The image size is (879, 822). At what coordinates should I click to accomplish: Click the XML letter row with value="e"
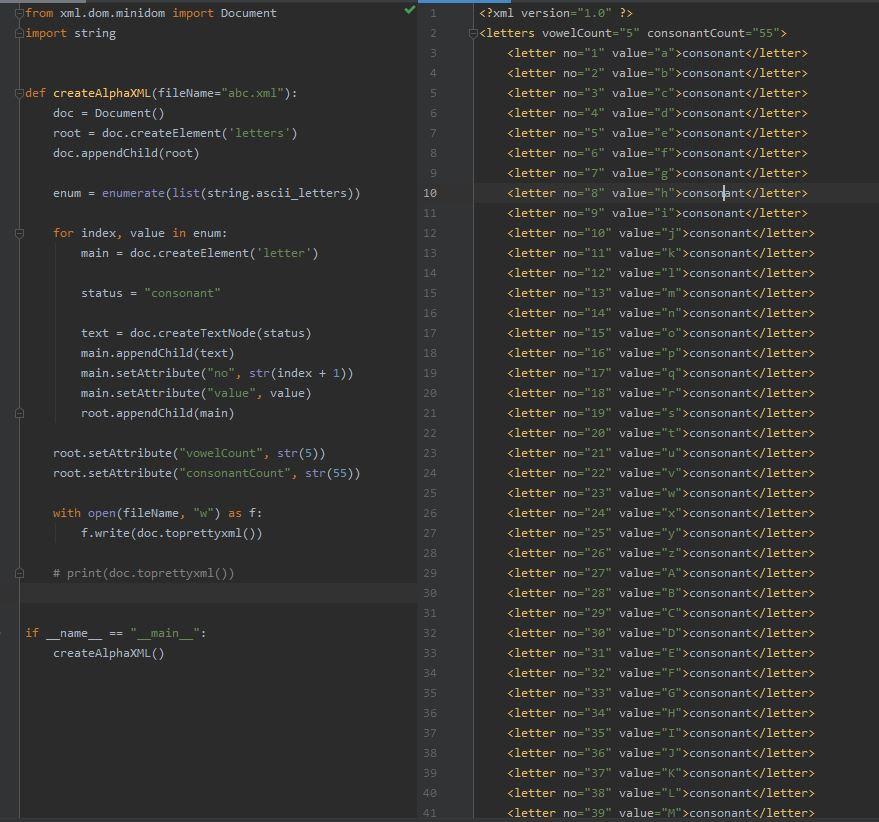pyautogui.click(x=658, y=133)
